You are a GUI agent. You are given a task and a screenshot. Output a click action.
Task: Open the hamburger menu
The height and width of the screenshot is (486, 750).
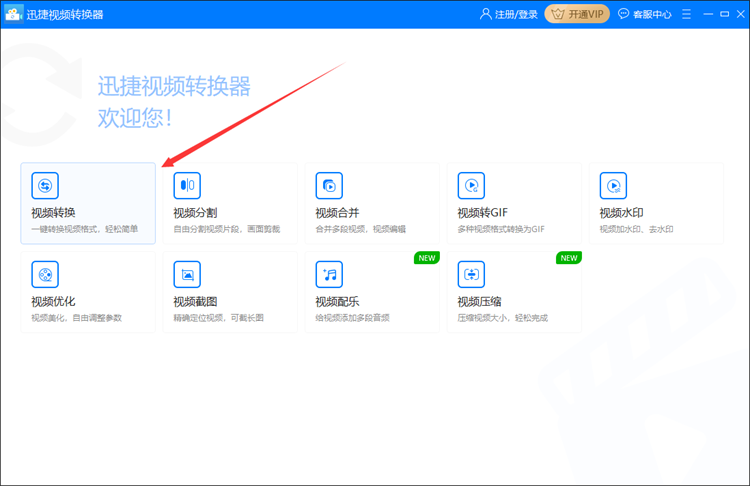(x=686, y=14)
